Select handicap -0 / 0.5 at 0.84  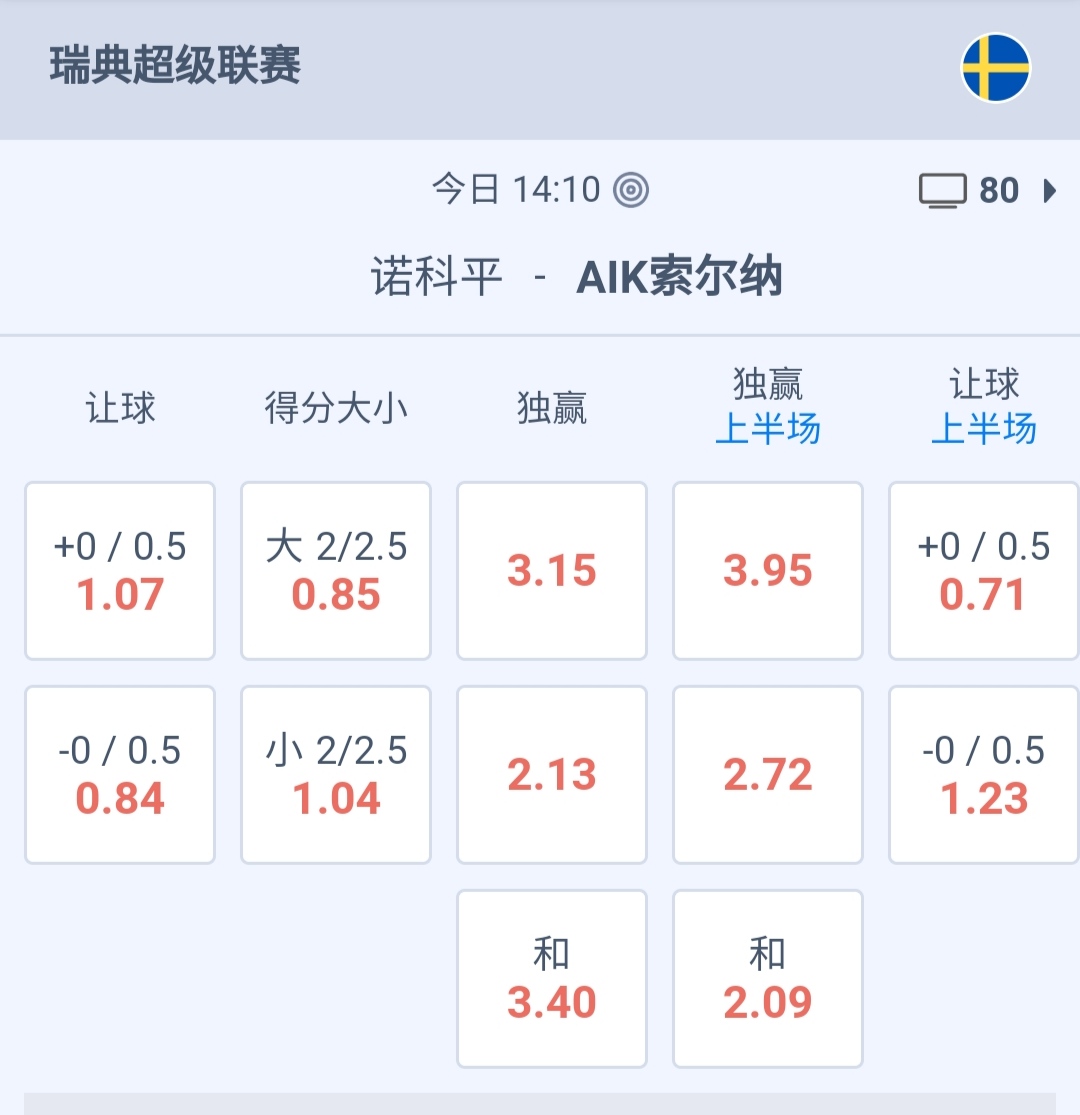[120, 775]
